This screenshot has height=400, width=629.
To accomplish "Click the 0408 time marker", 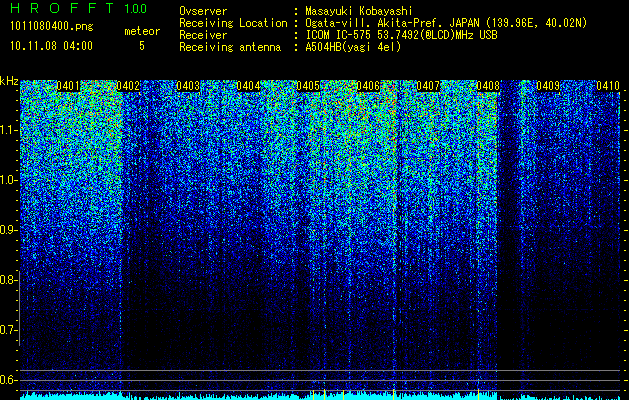I will click(488, 86).
